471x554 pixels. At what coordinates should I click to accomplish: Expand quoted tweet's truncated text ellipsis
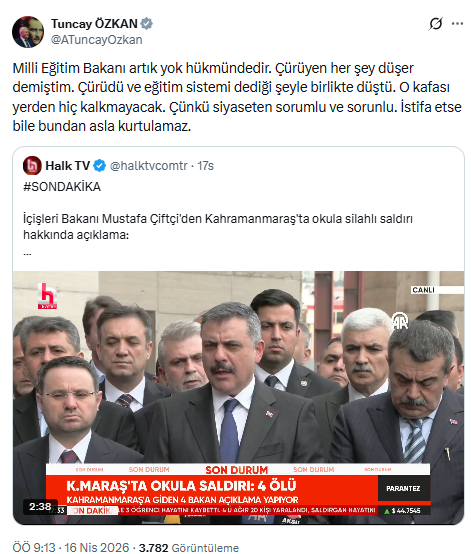27,254
